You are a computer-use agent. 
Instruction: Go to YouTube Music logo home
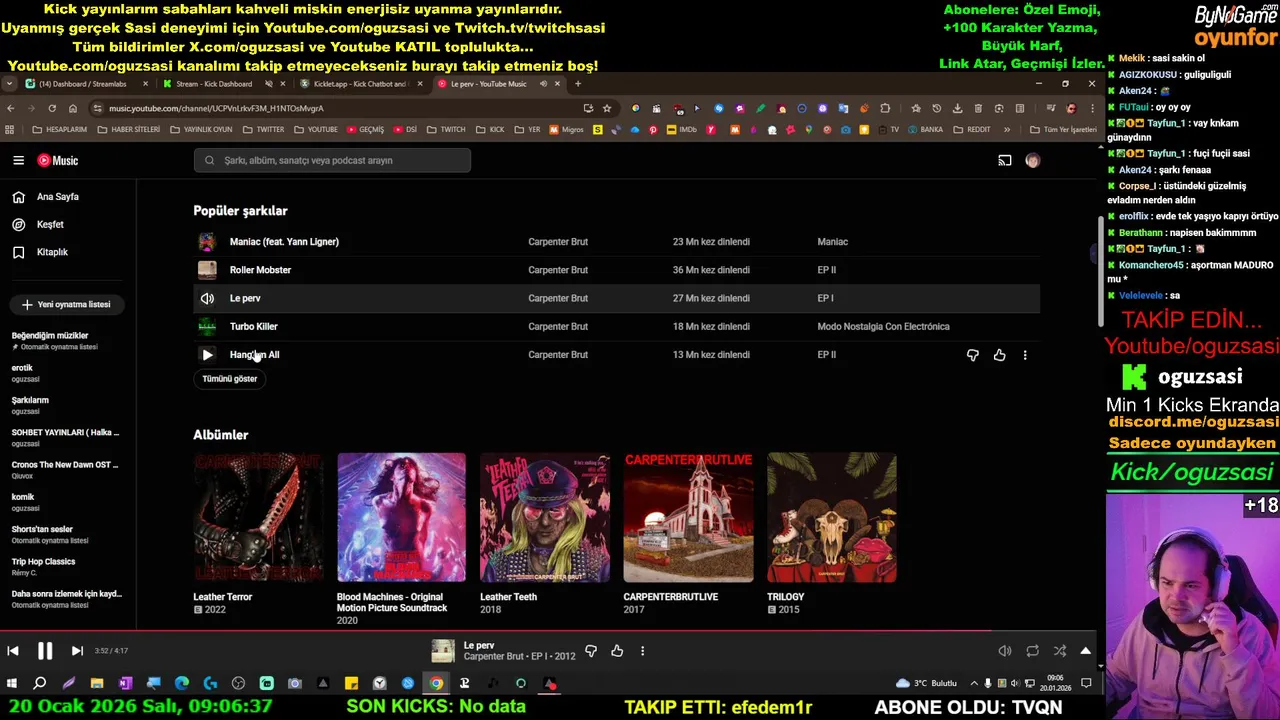click(x=58, y=160)
